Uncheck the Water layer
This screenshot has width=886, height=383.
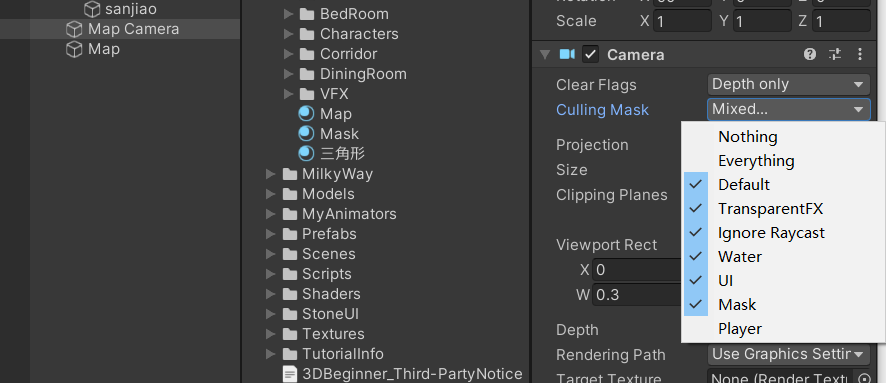pos(784,257)
